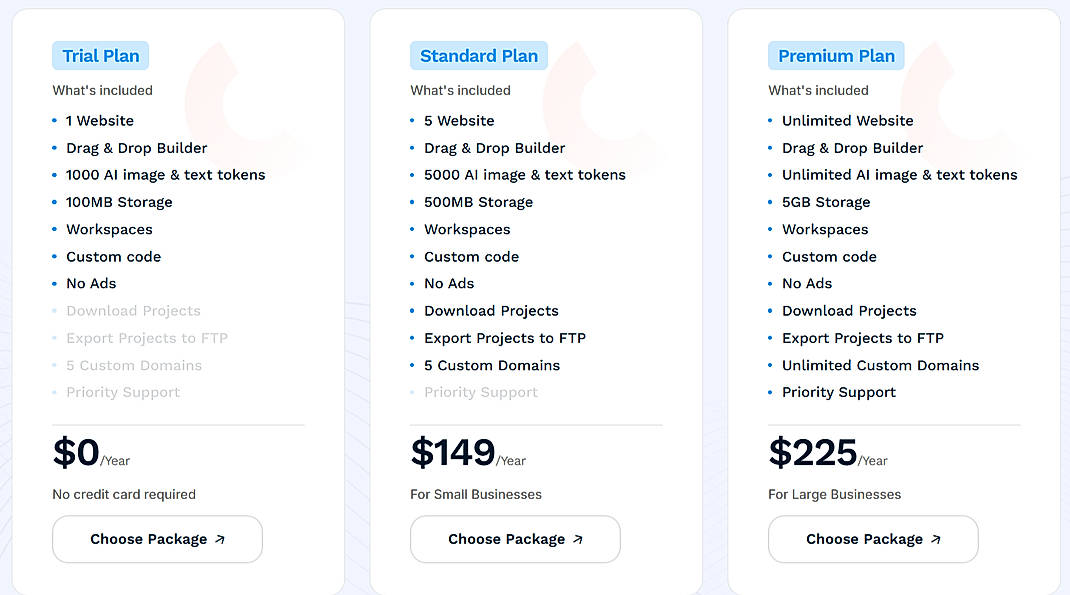This screenshot has height=595, width=1070.
Task: Click the bullet icon next to No Ads under Standard Plan
Action: [414, 283]
